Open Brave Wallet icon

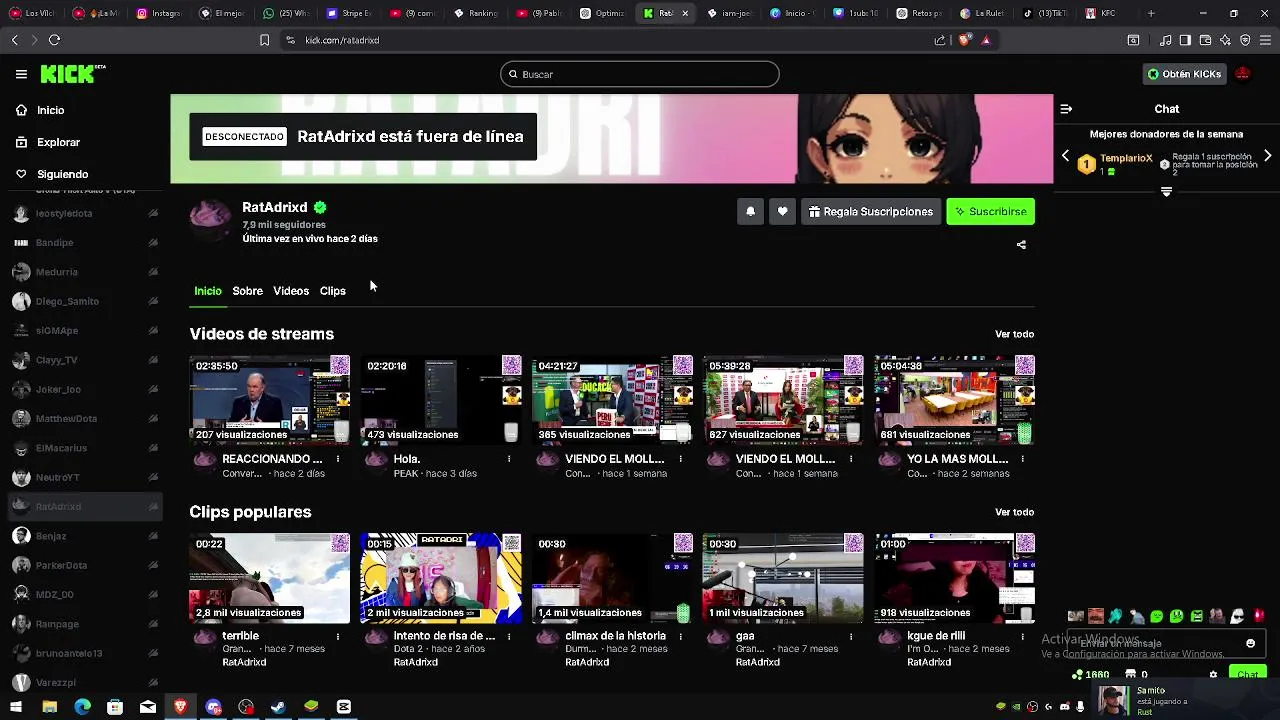1205,40
